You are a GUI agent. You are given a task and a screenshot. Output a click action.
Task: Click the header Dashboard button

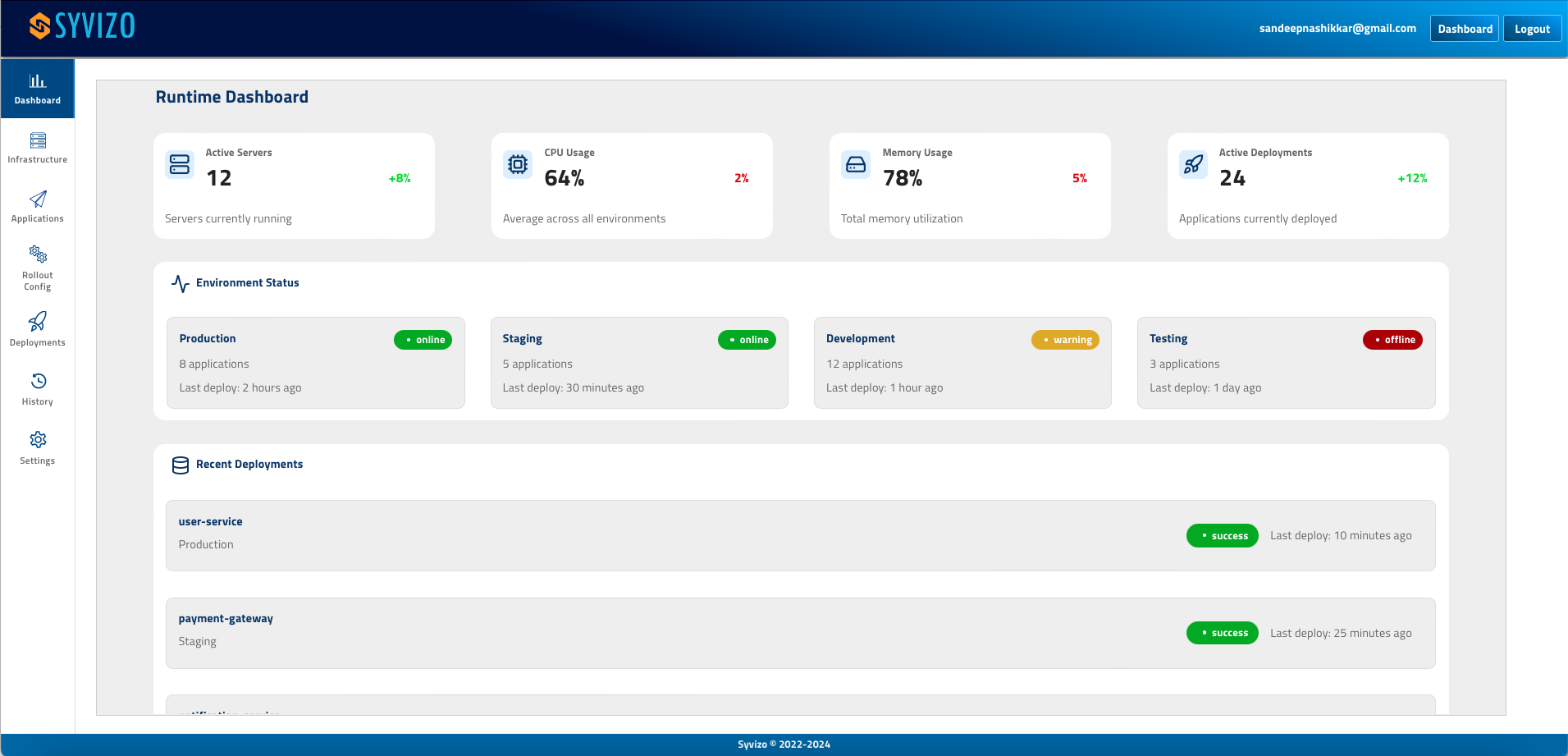coord(1465,29)
